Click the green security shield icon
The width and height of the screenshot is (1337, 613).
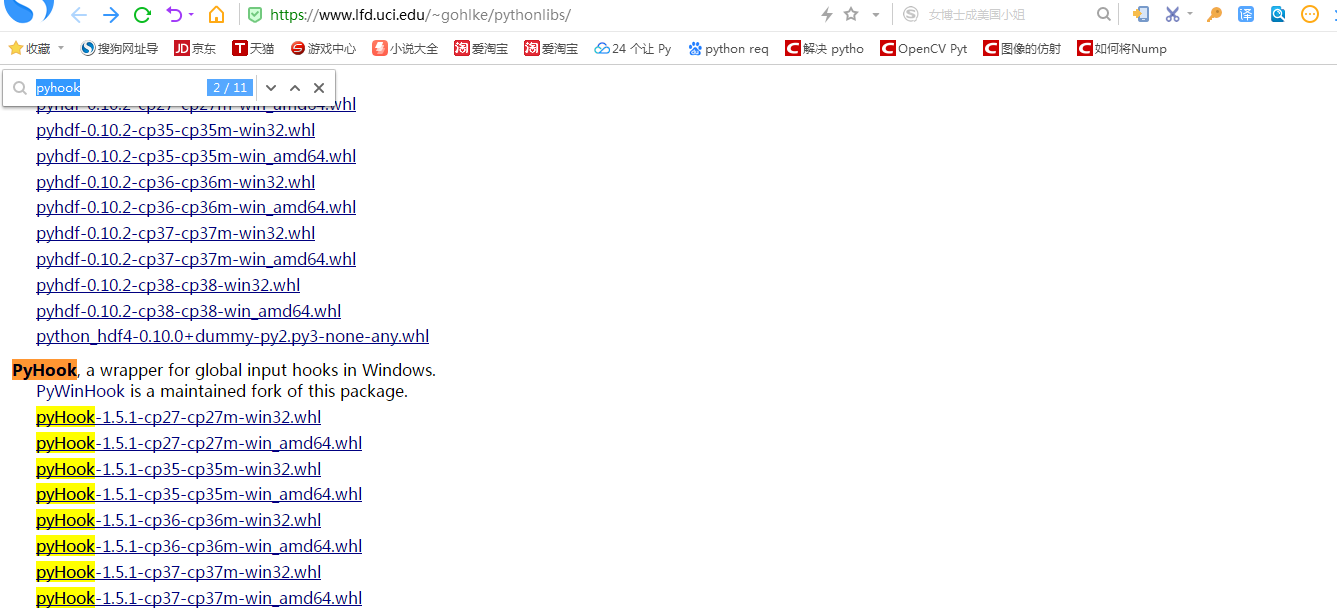pos(255,15)
